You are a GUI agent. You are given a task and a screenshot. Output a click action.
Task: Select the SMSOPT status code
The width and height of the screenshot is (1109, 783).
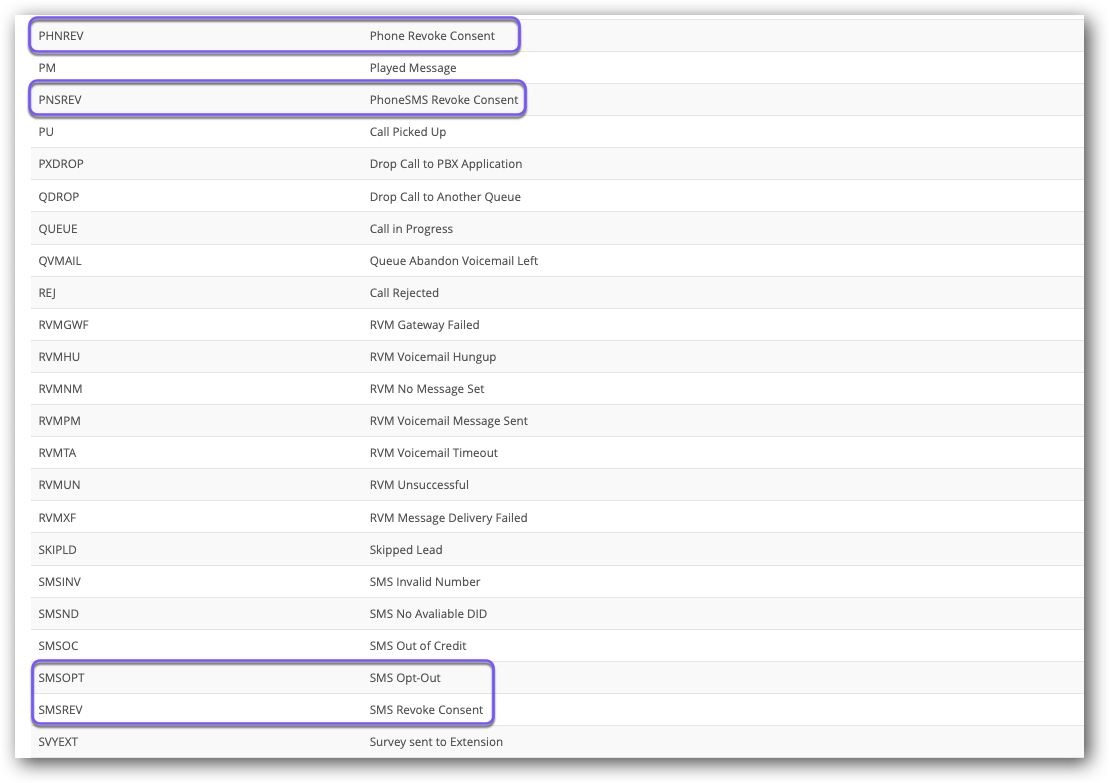[x=62, y=678]
